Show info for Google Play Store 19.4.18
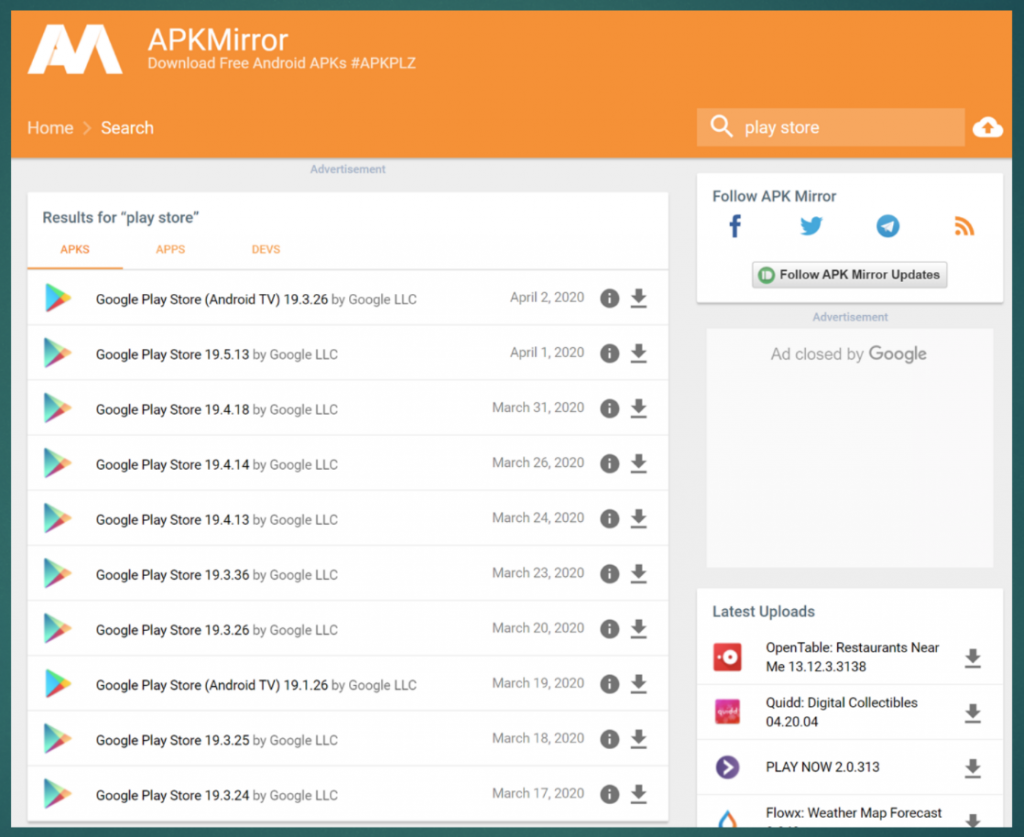 click(609, 409)
